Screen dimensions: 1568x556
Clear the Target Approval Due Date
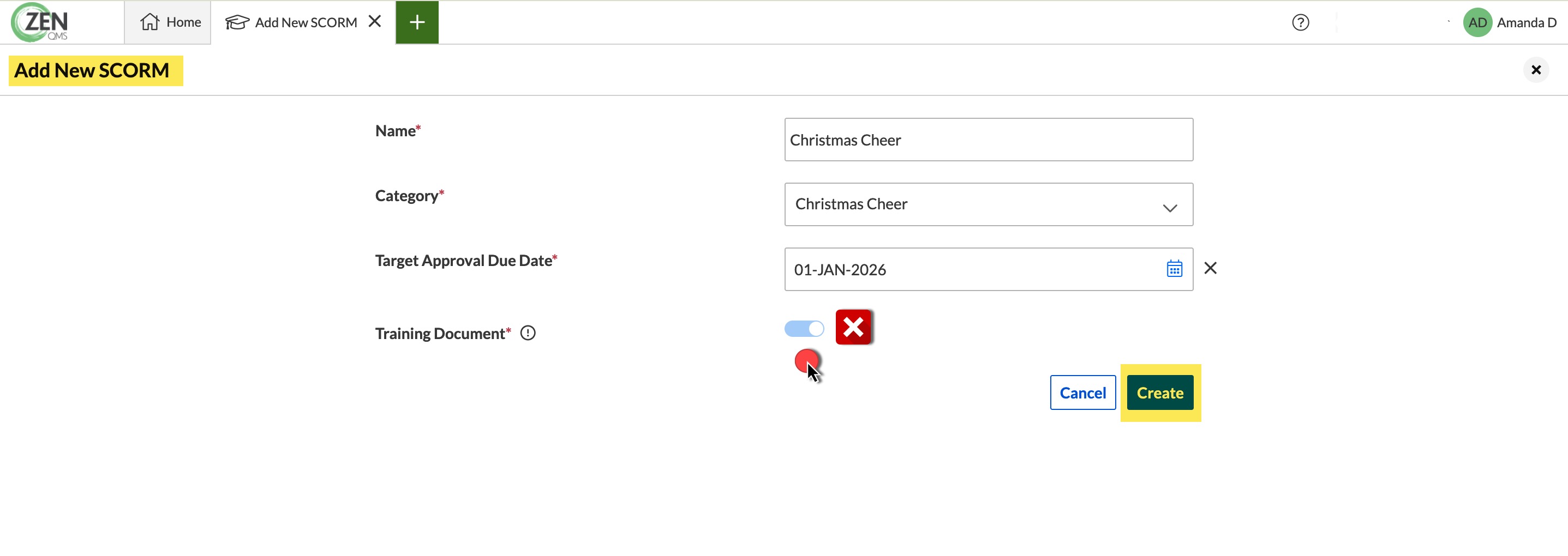point(1210,268)
